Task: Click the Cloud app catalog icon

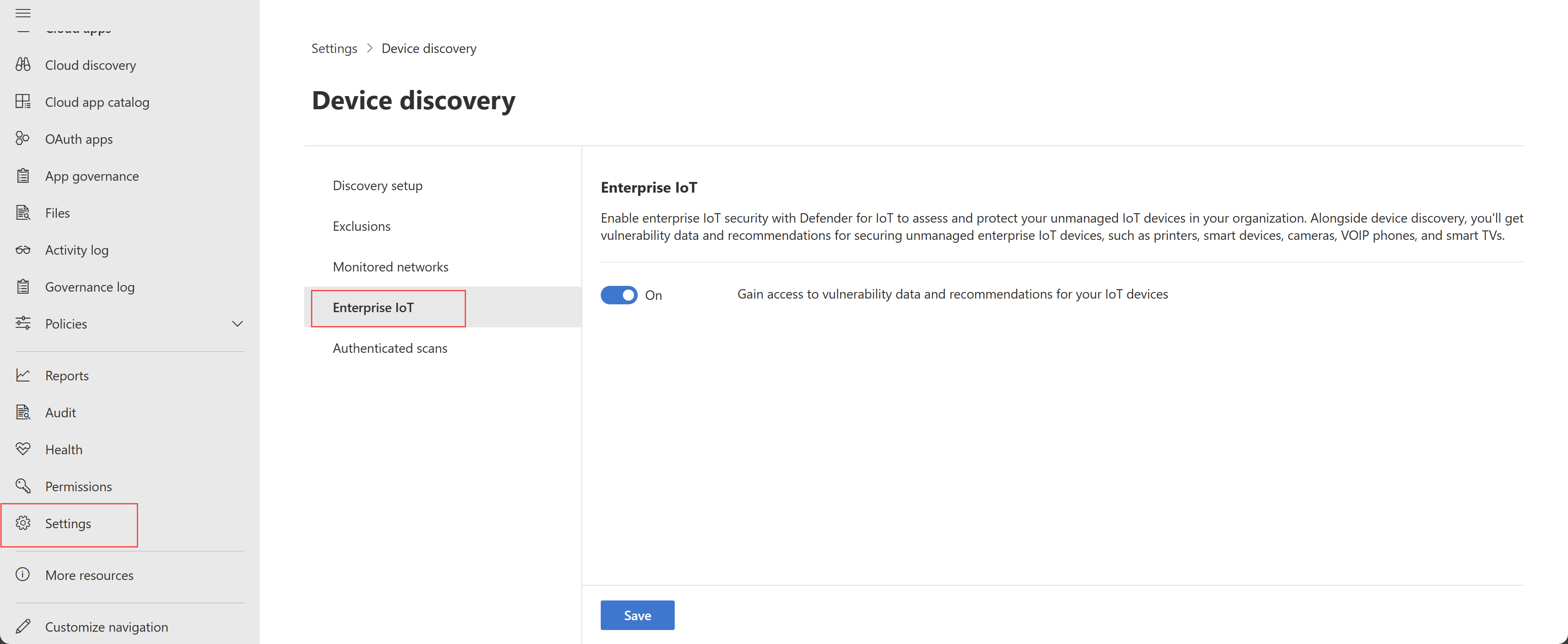Action: 25,101
